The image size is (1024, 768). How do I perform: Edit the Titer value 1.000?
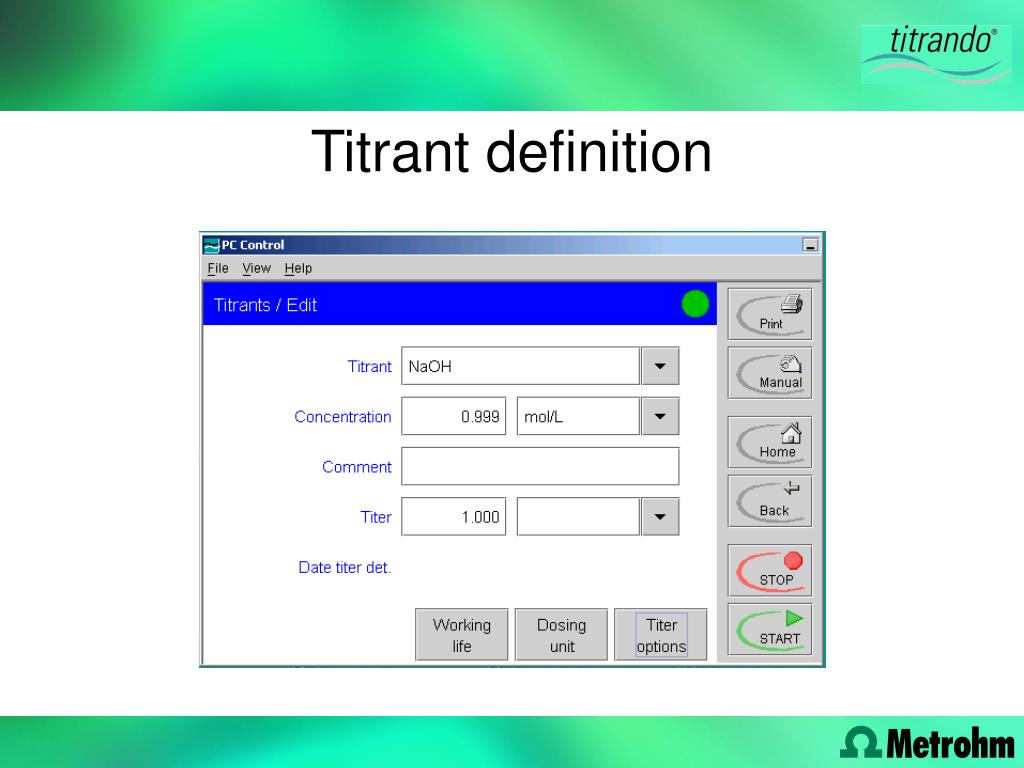click(x=454, y=517)
